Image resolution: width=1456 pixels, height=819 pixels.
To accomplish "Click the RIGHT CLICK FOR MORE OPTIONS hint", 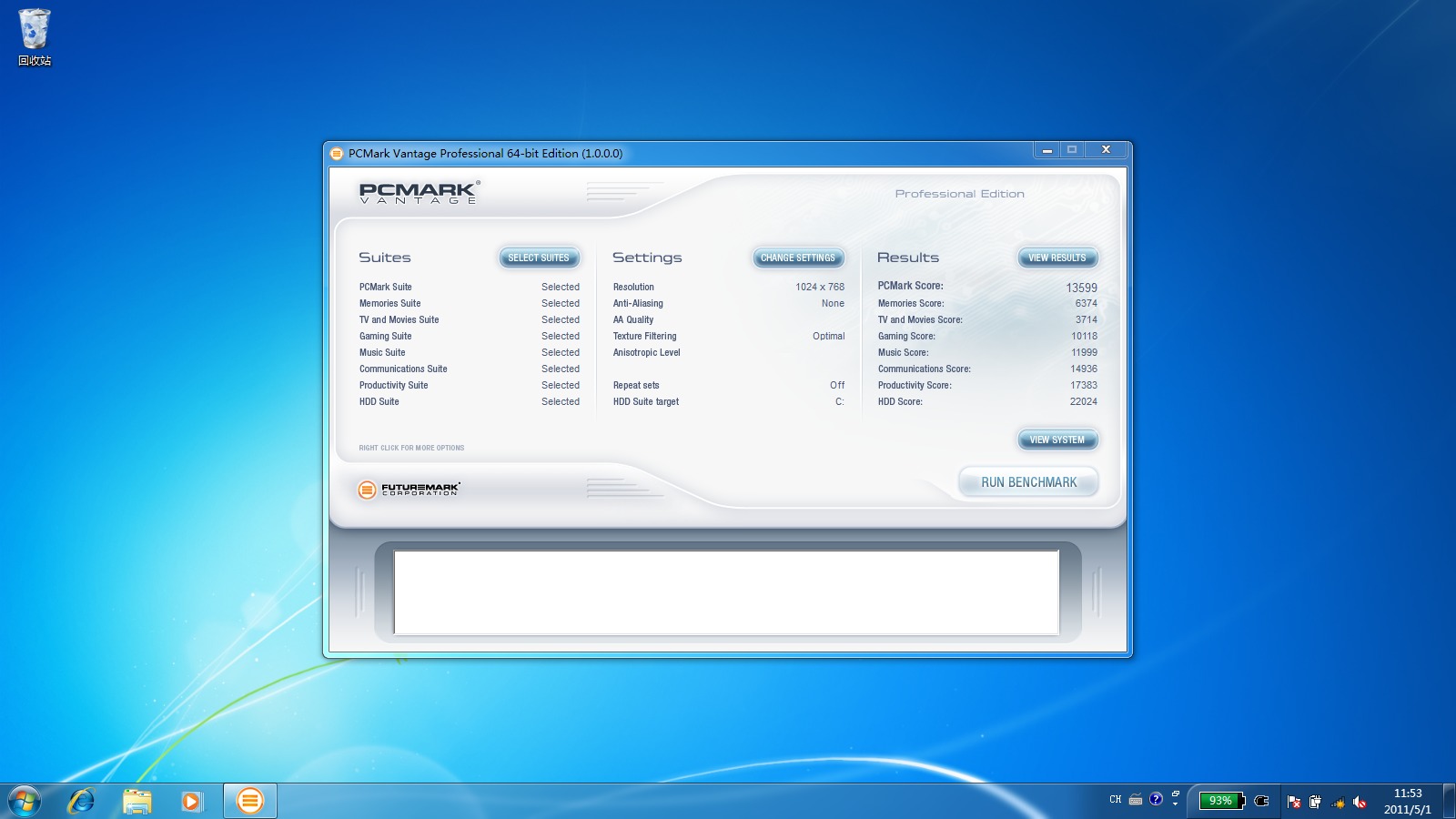I will 411,448.
